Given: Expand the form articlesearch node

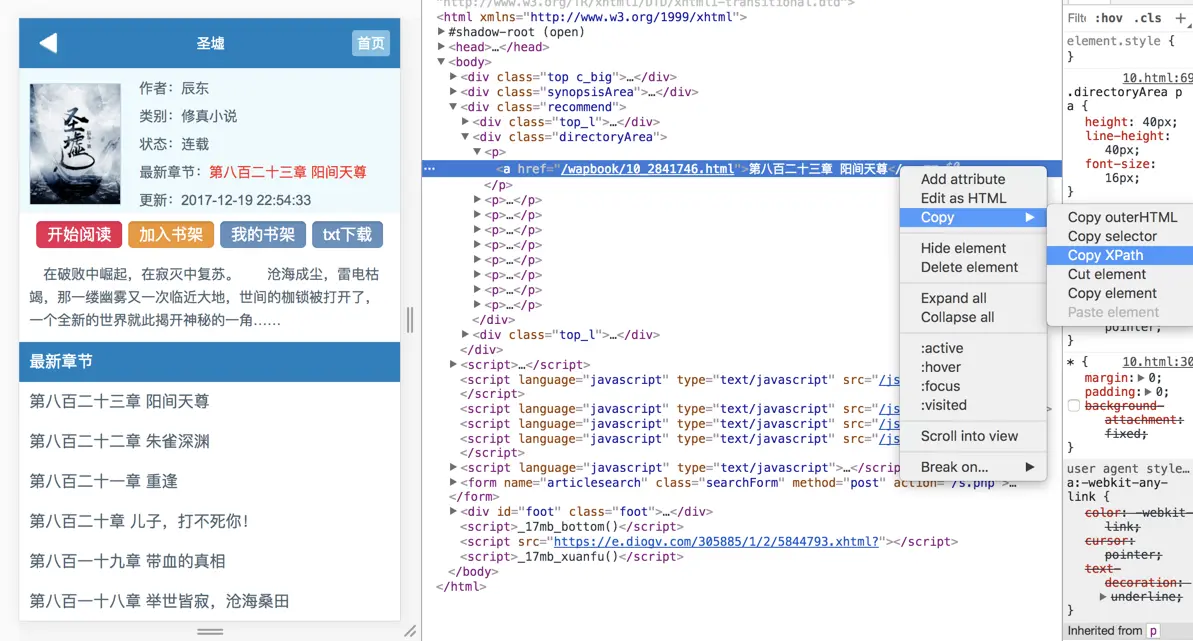Looking at the screenshot, I should [x=453, y=483].
